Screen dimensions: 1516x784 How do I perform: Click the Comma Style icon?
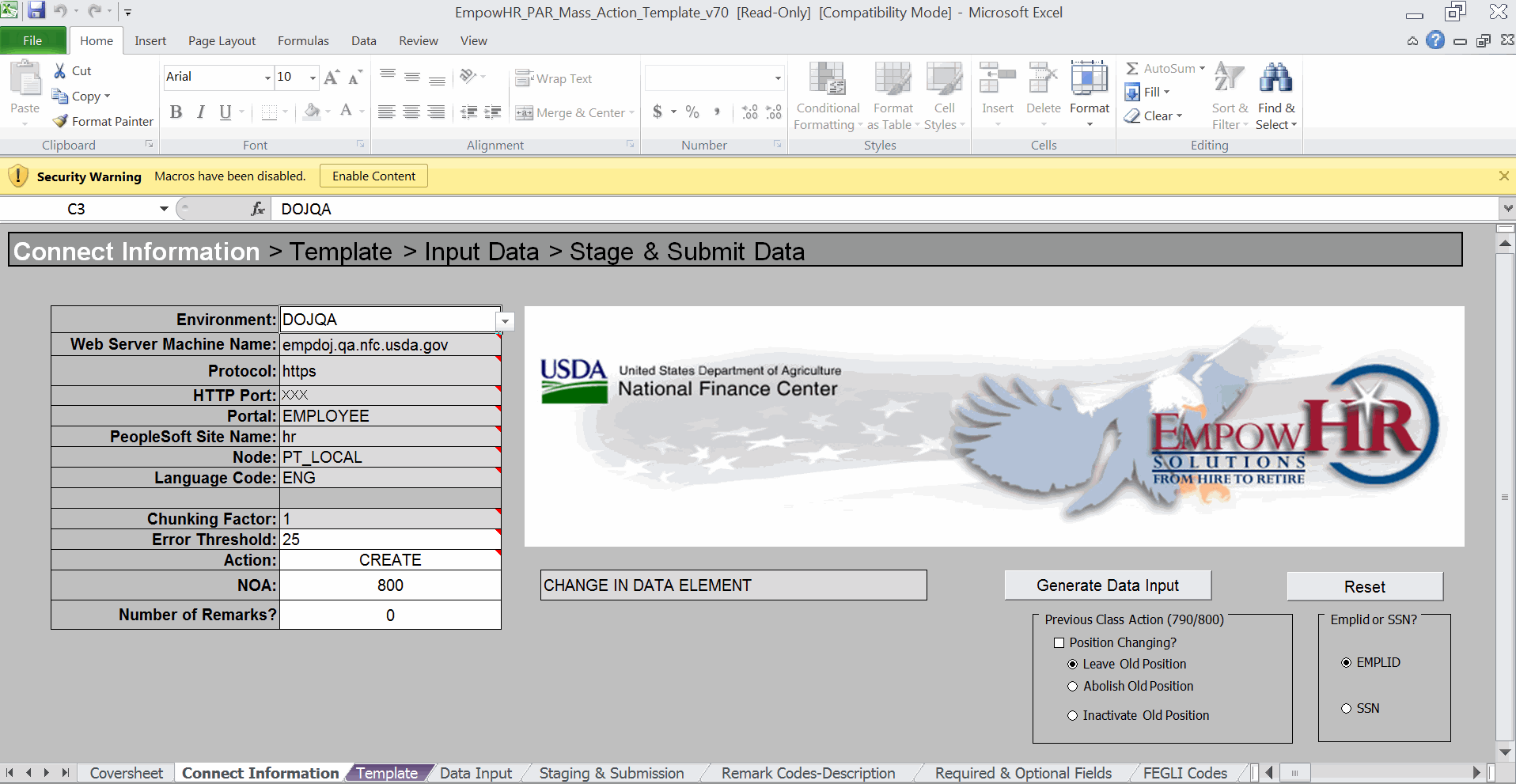click(x=717, y=112)
